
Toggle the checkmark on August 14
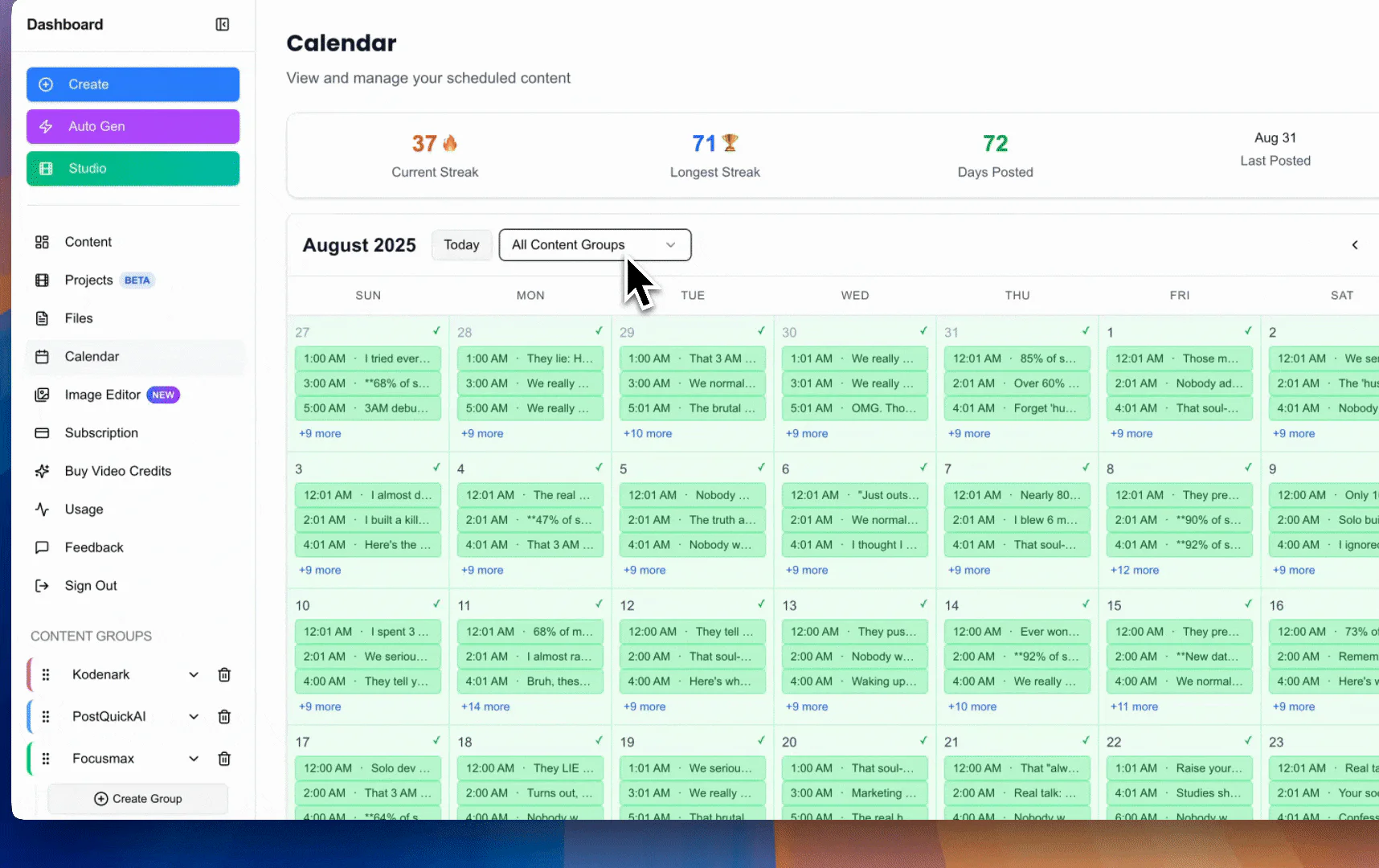point(1085,604)
